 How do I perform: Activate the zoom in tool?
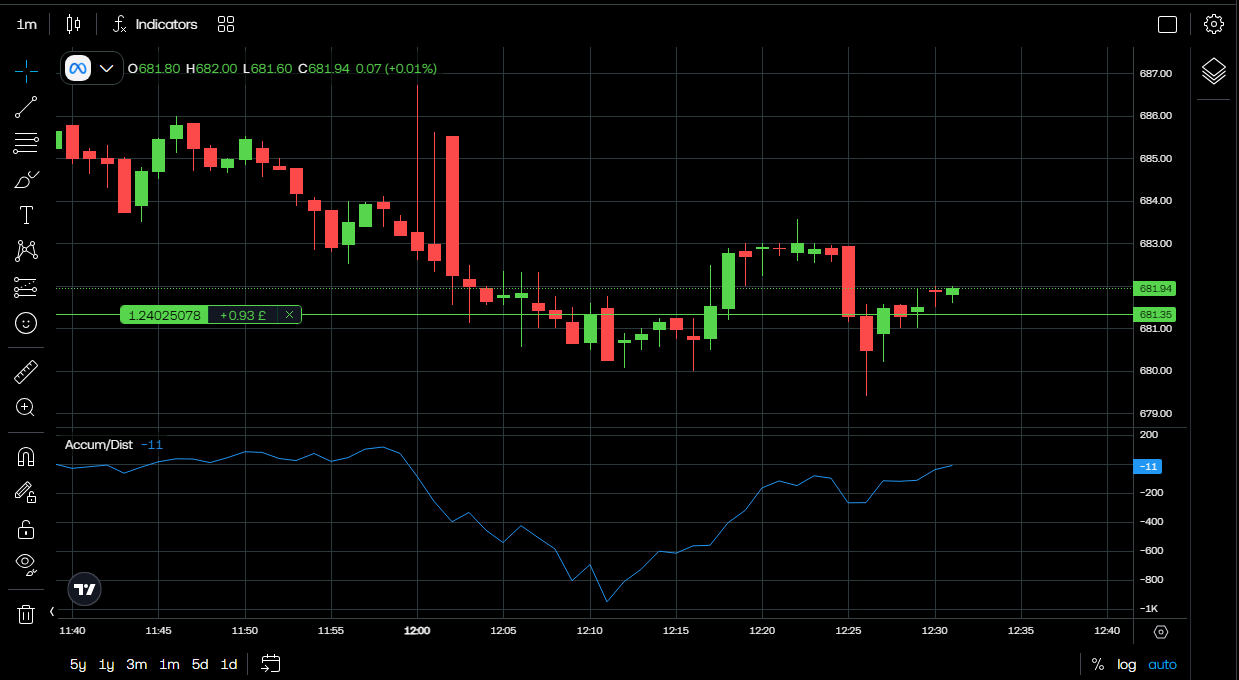coord(26,407)
